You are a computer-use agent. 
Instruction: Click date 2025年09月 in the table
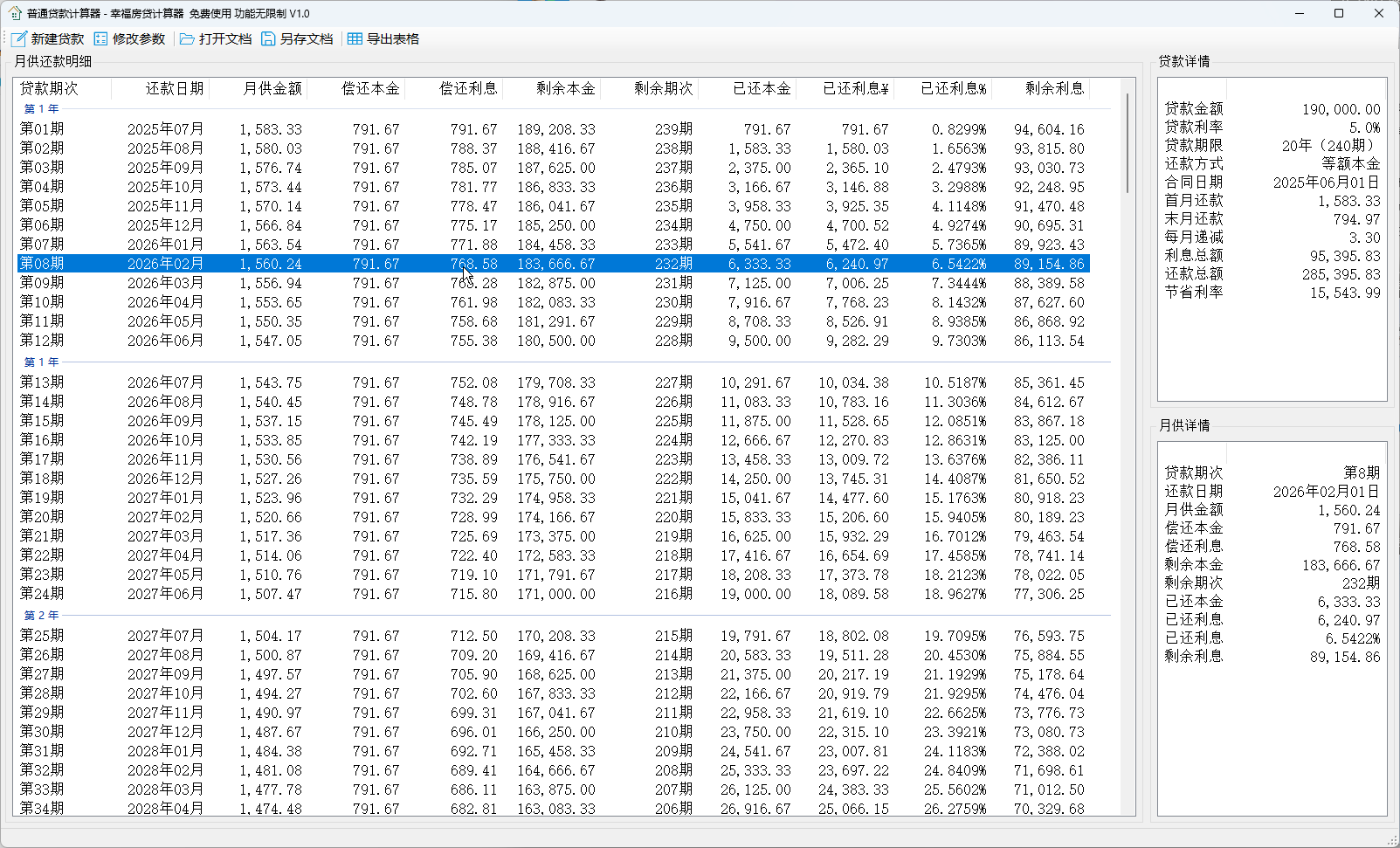(x=165, y=167)
